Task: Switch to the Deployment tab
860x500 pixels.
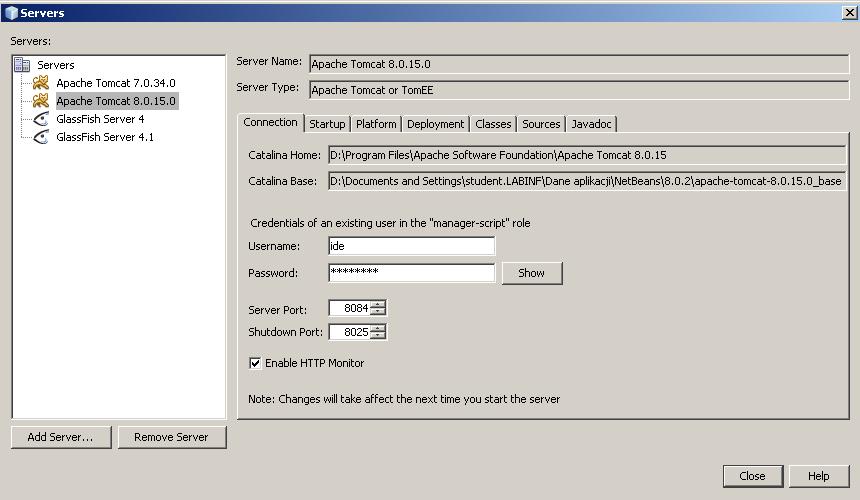Action: pyautogui.click(x=435, y=124)
